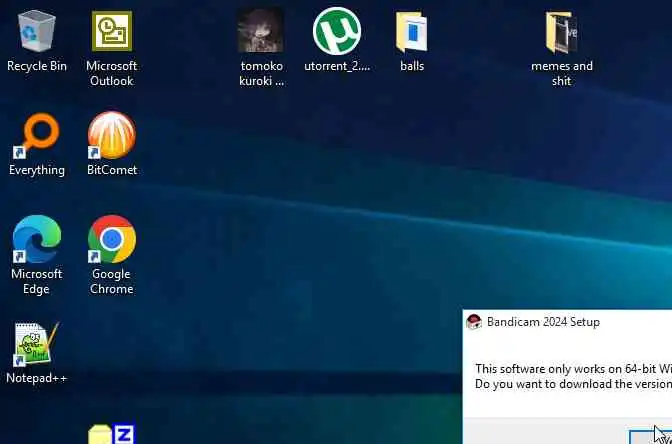Select the balls folder icon
Image resolution: width=672 pixels, height=444 pixels.
[412, 32]
